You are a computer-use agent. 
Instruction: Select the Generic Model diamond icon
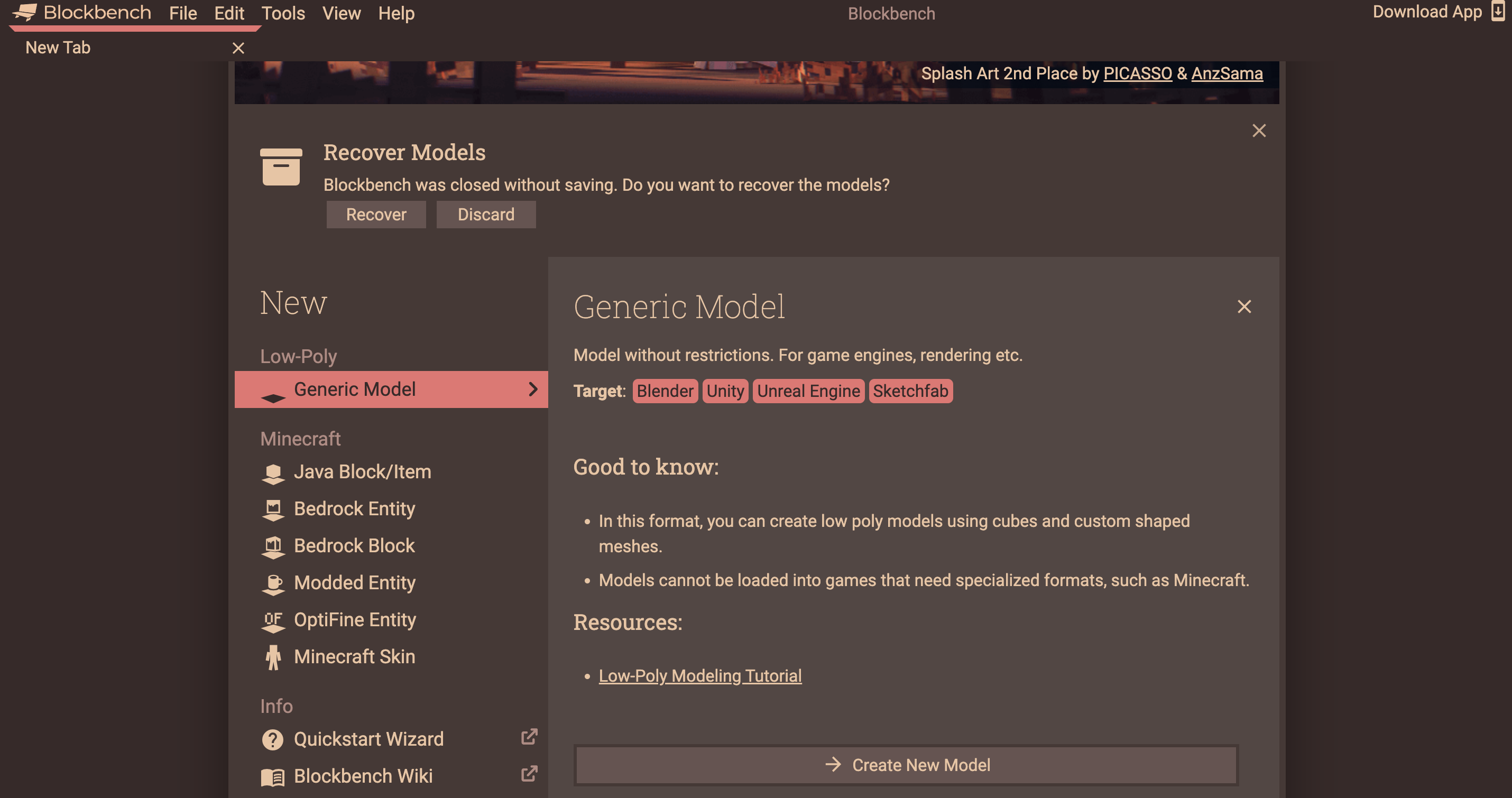point(273,389)
